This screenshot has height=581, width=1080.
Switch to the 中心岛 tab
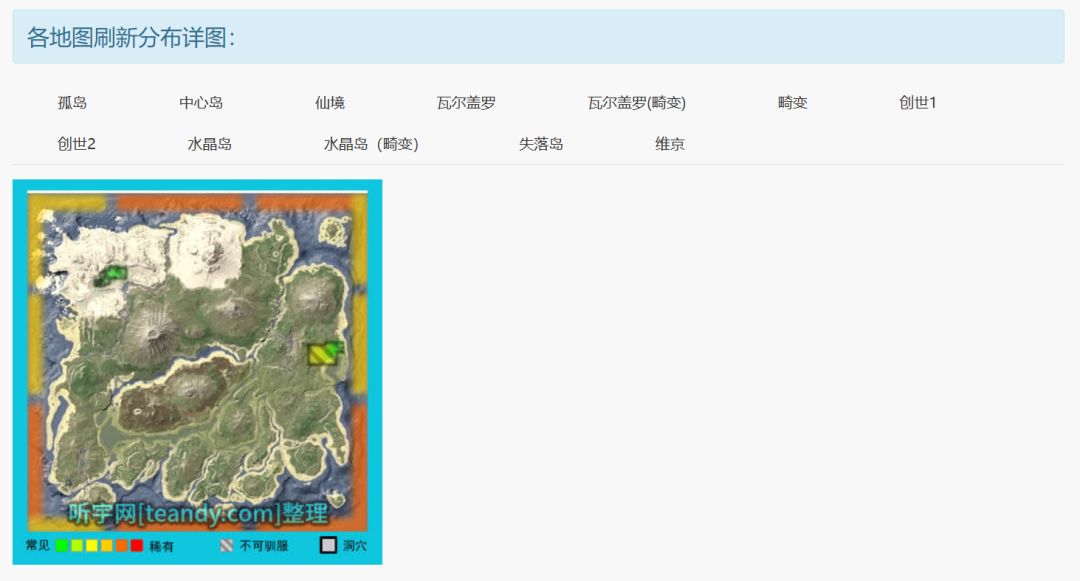pos(201,103)
